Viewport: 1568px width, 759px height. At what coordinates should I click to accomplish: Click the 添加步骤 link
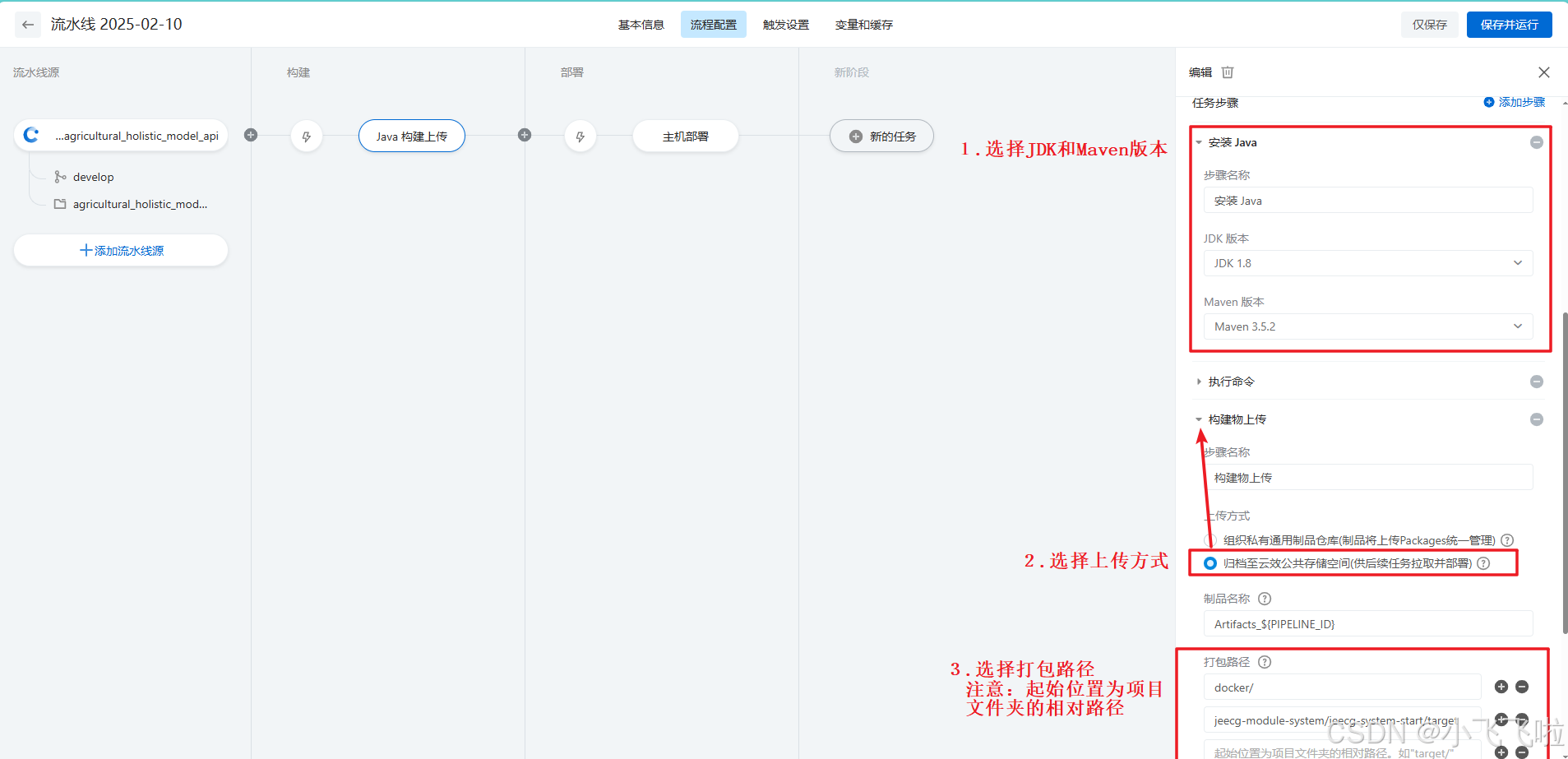[x=1515, y=102]
